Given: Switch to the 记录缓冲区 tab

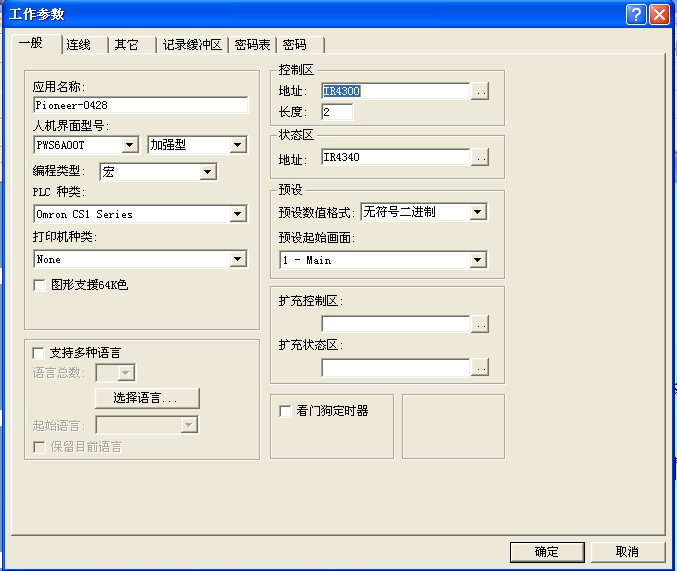Looking at the screenshot, I should tap(192, 45).
